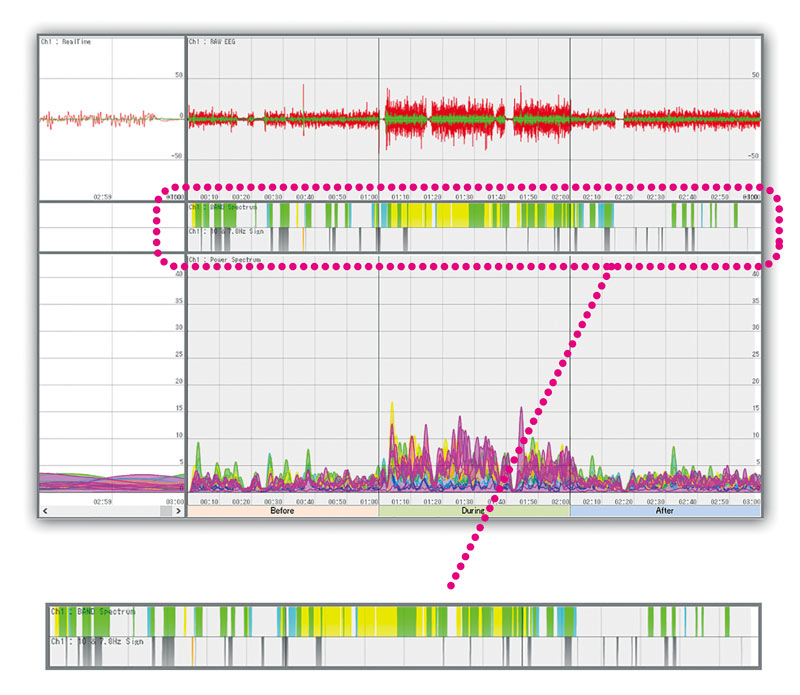Click the Ch1 Realtime panel title
Image resolution: width=800 pixels, height=695 pixels.
tap(66, 42)
